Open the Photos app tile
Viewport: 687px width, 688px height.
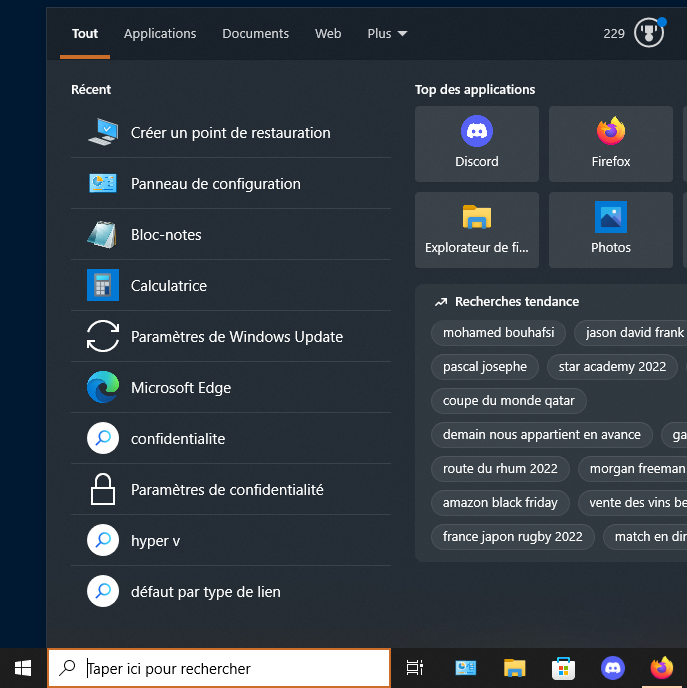611,230
